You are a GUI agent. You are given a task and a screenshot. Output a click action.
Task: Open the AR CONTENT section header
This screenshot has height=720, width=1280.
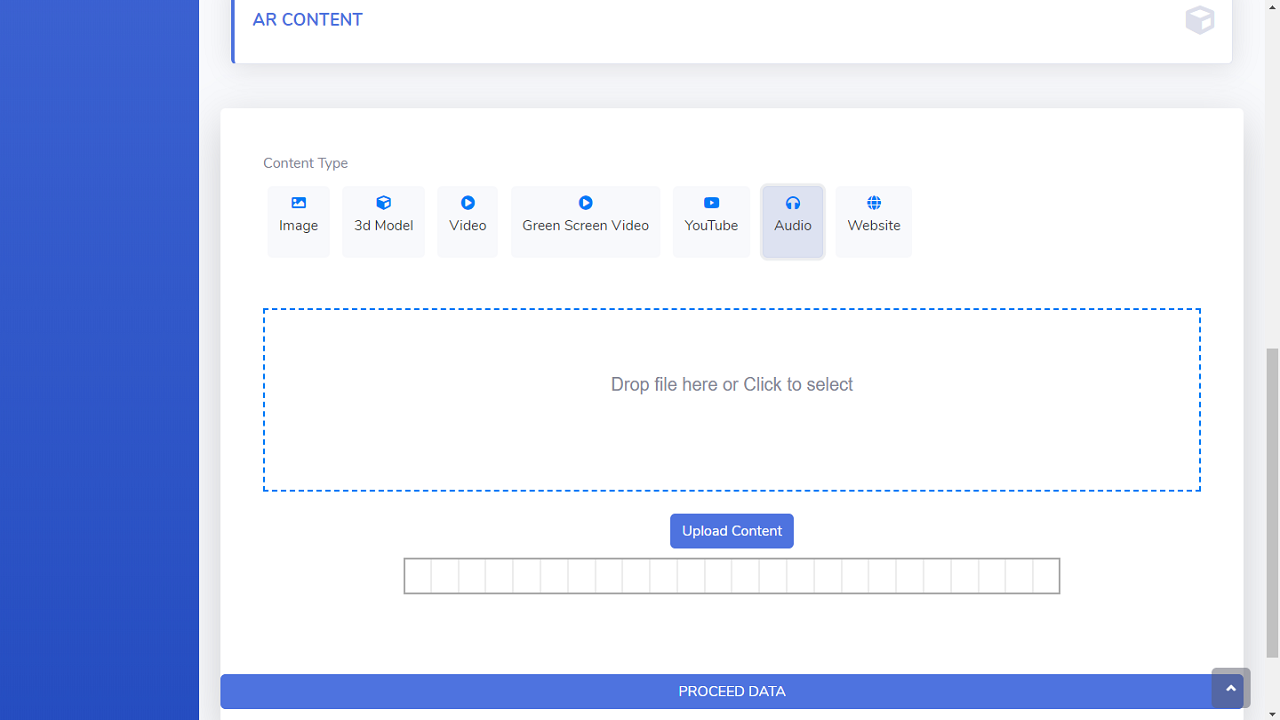[308, 20]
